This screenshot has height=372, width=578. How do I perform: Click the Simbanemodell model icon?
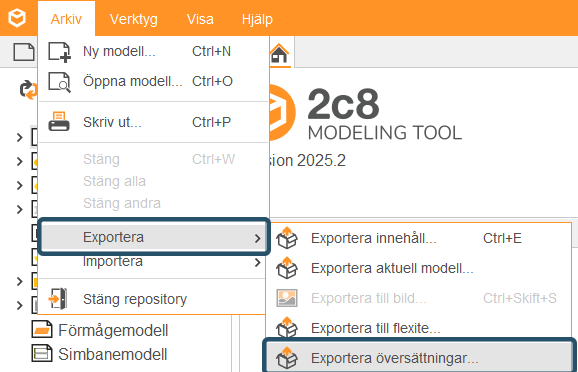pyautogui.click(x=42, y=353)
